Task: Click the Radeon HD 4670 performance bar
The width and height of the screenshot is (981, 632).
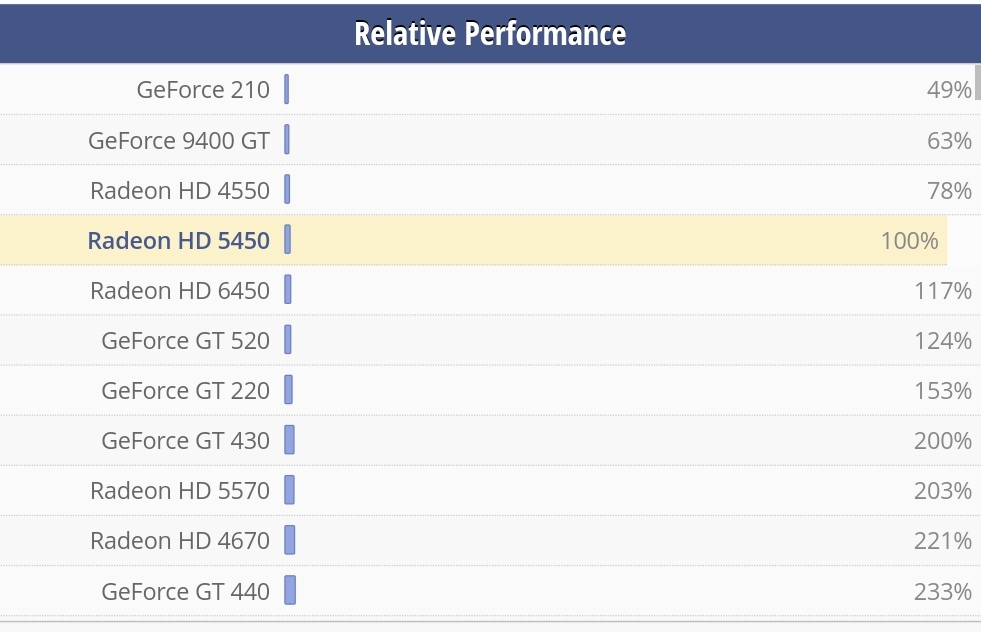Action: [290, 540]
